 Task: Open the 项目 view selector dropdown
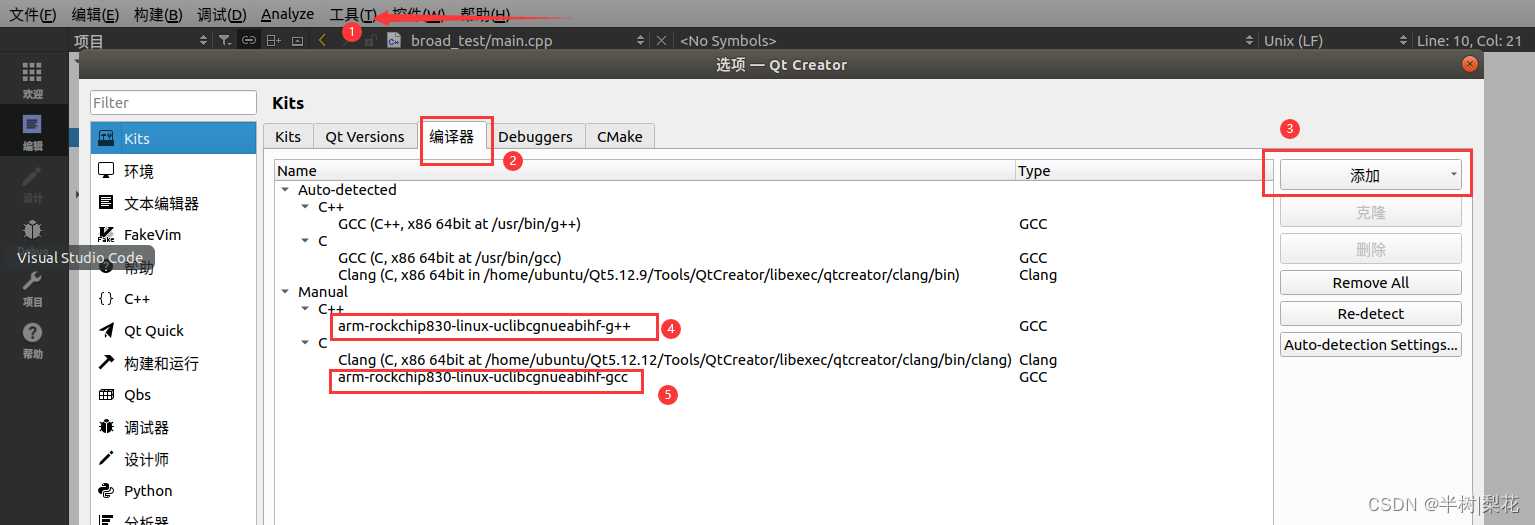[140, 41]
